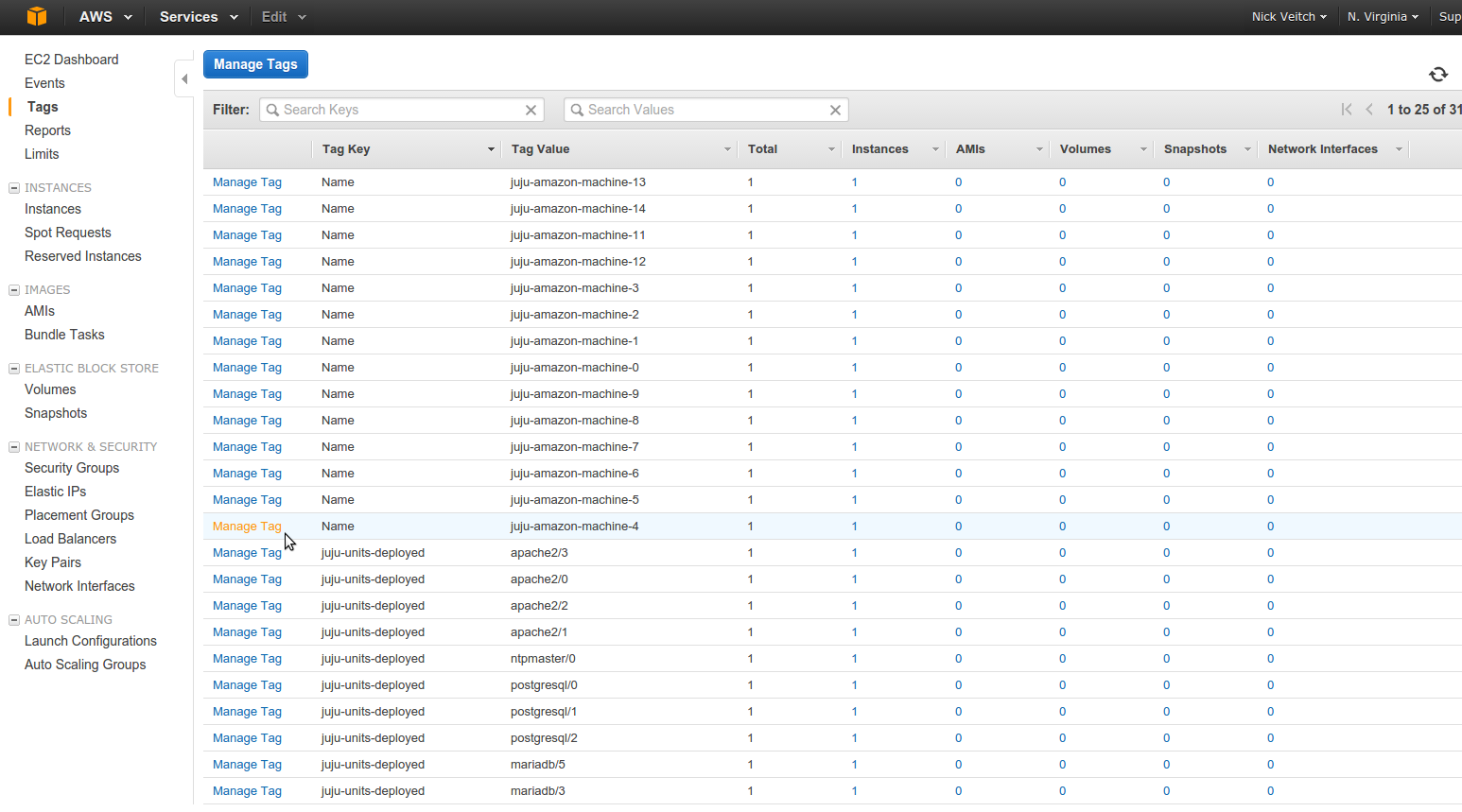
Task: Open Network Interfaces column dropdown arrow
Action: [x=1399, y=149]
